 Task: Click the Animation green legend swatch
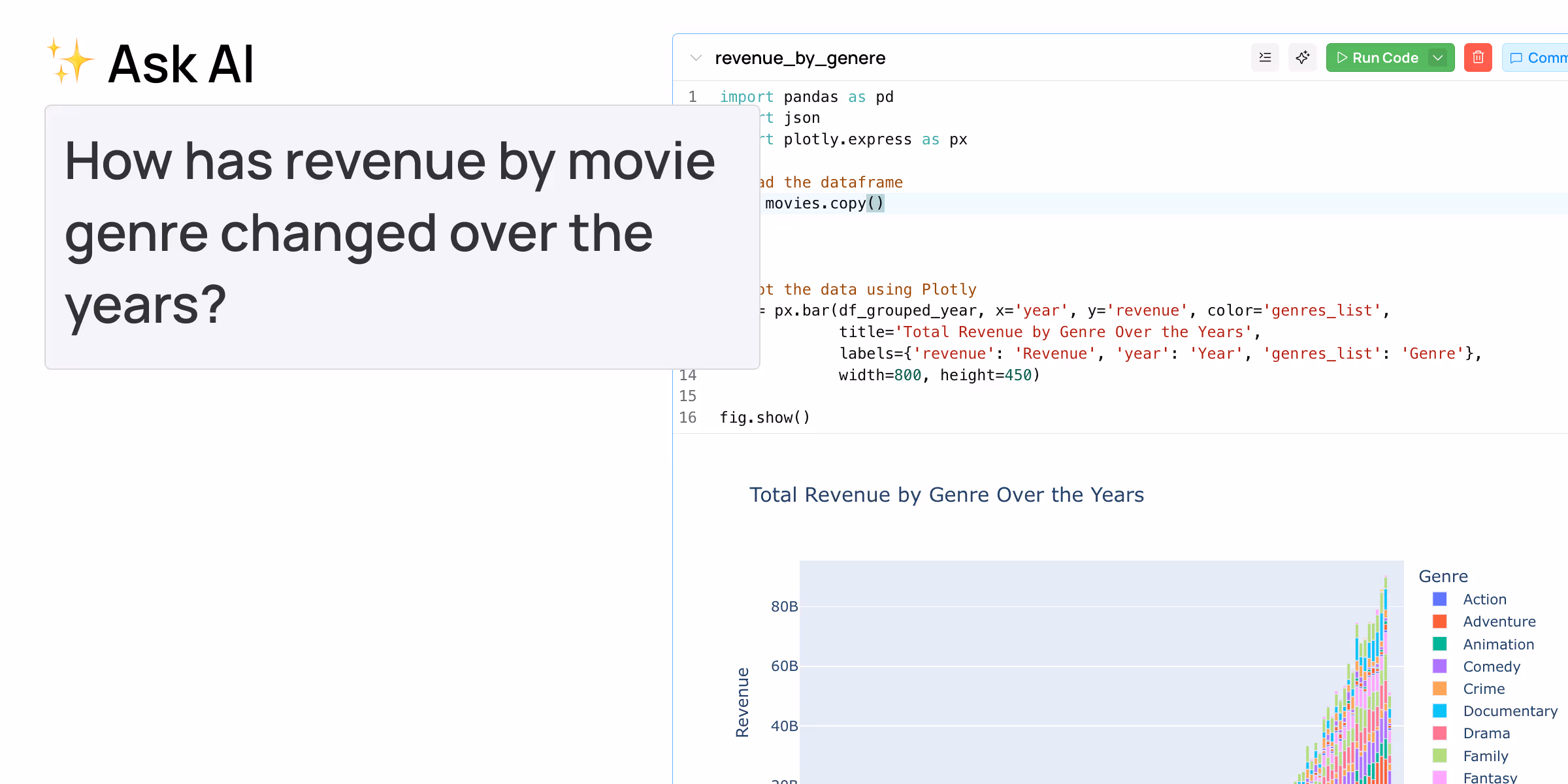point(1439,644)
